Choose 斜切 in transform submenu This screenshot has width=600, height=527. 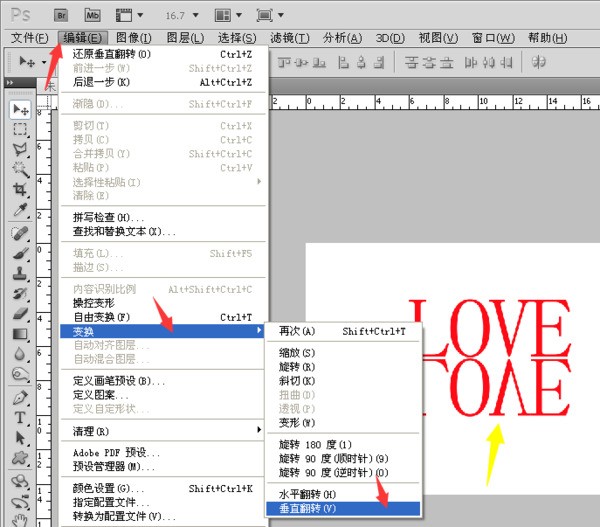[343, 381]
